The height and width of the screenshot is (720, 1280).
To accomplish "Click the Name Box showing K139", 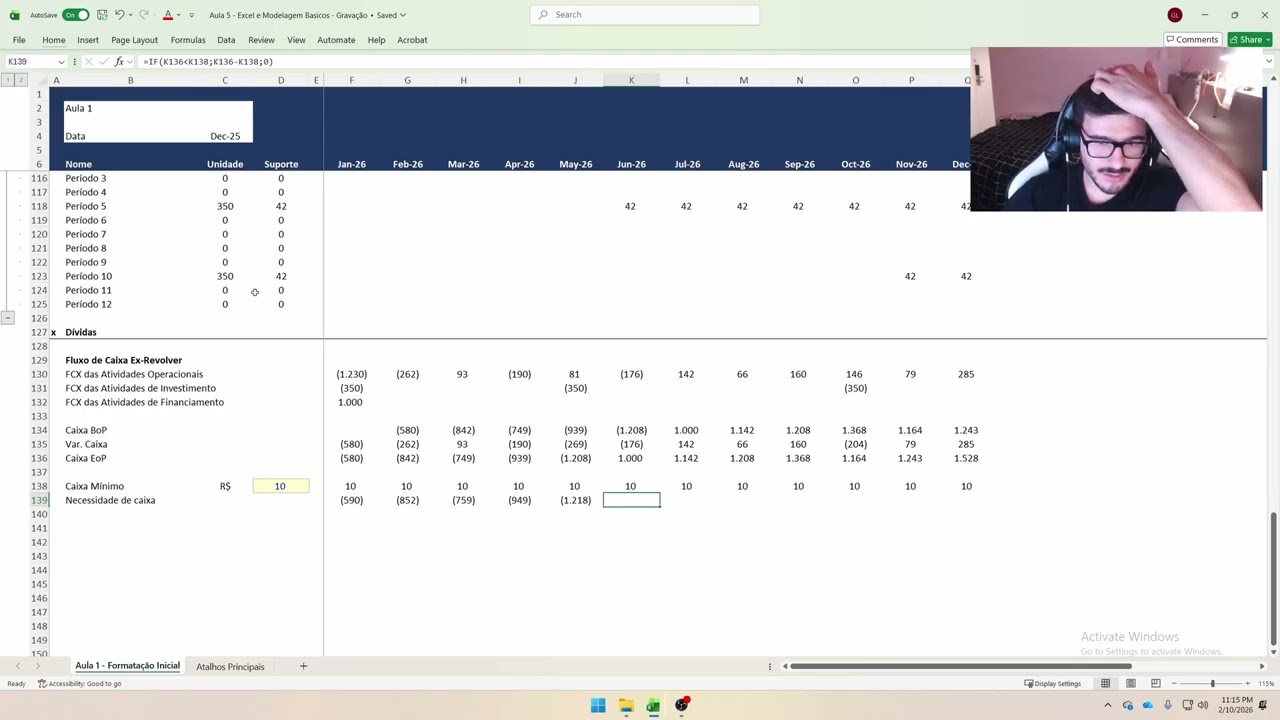I will (30, 62).
